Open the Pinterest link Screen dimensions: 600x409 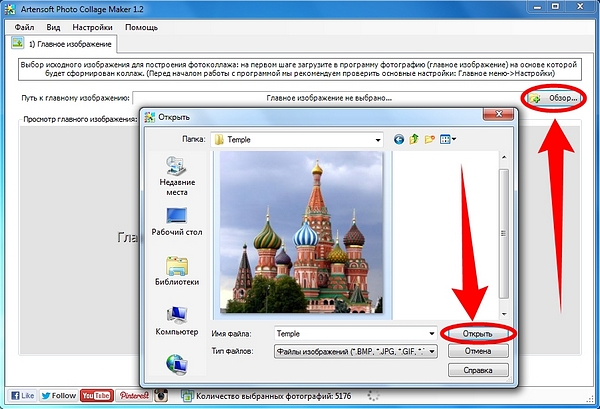coord(134,396)
